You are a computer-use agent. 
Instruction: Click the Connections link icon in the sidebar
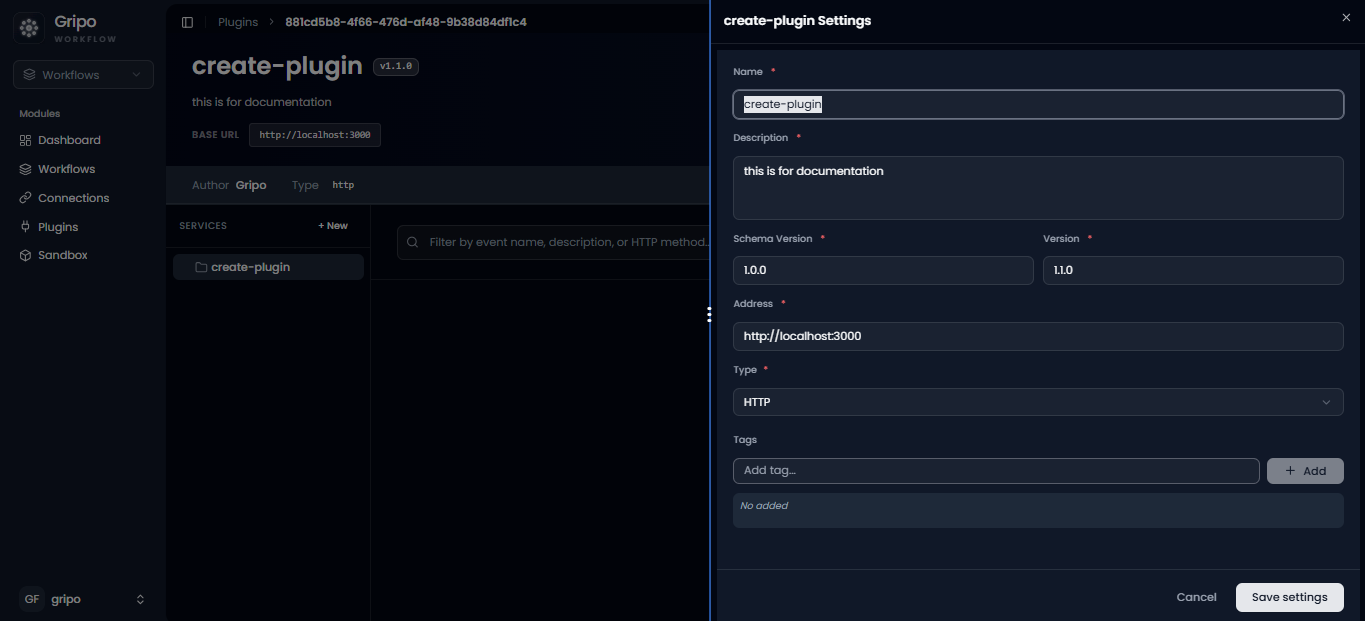(26, 198)
